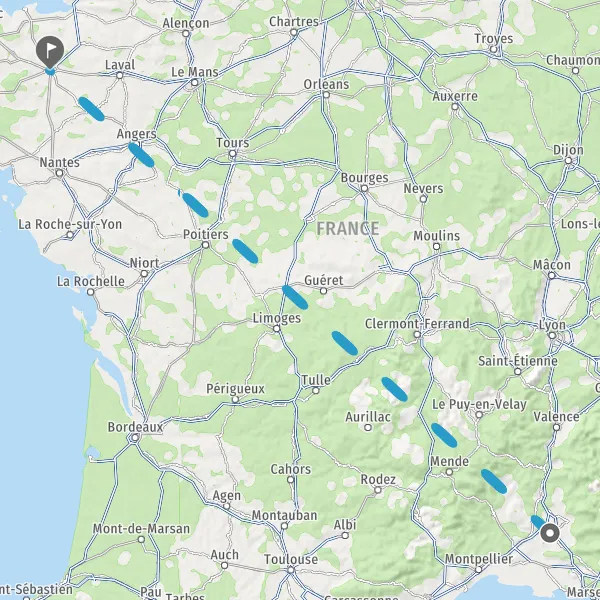Viewport: 600px width, 600px height.
Task: Select the Limoges city marker
Action: pos(277,328)
